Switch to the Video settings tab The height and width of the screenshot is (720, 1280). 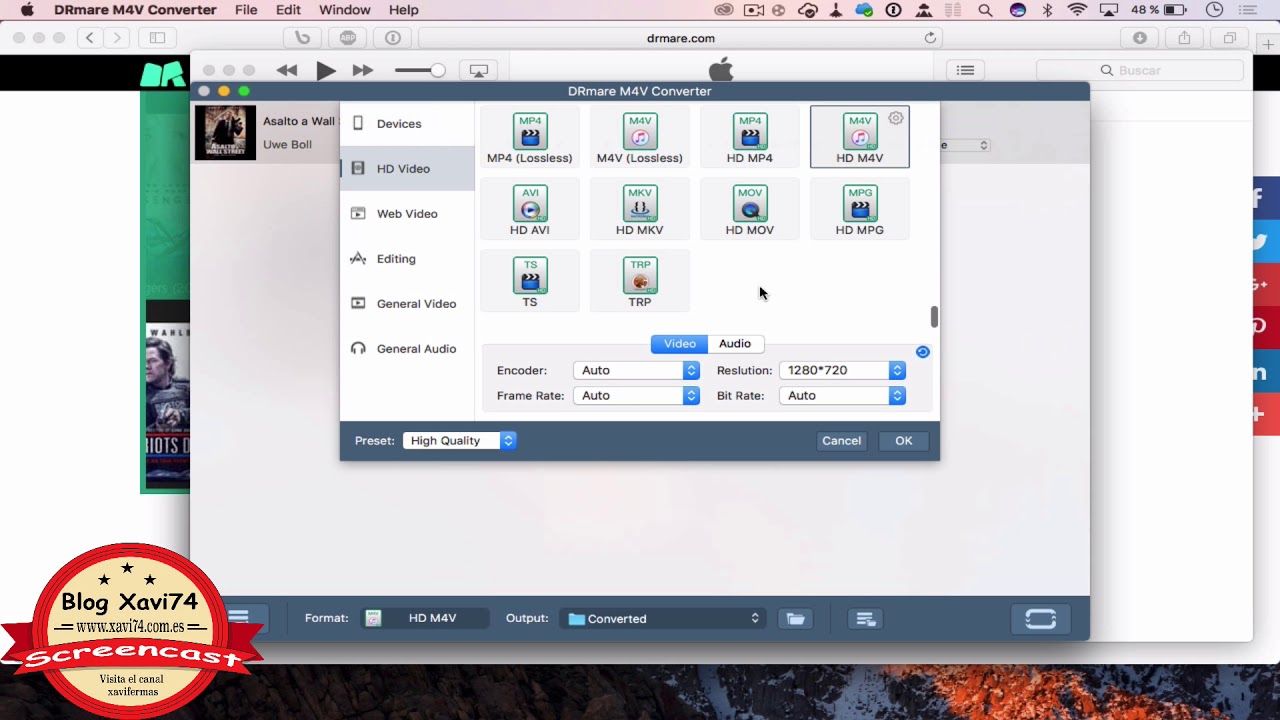point(679,344)
